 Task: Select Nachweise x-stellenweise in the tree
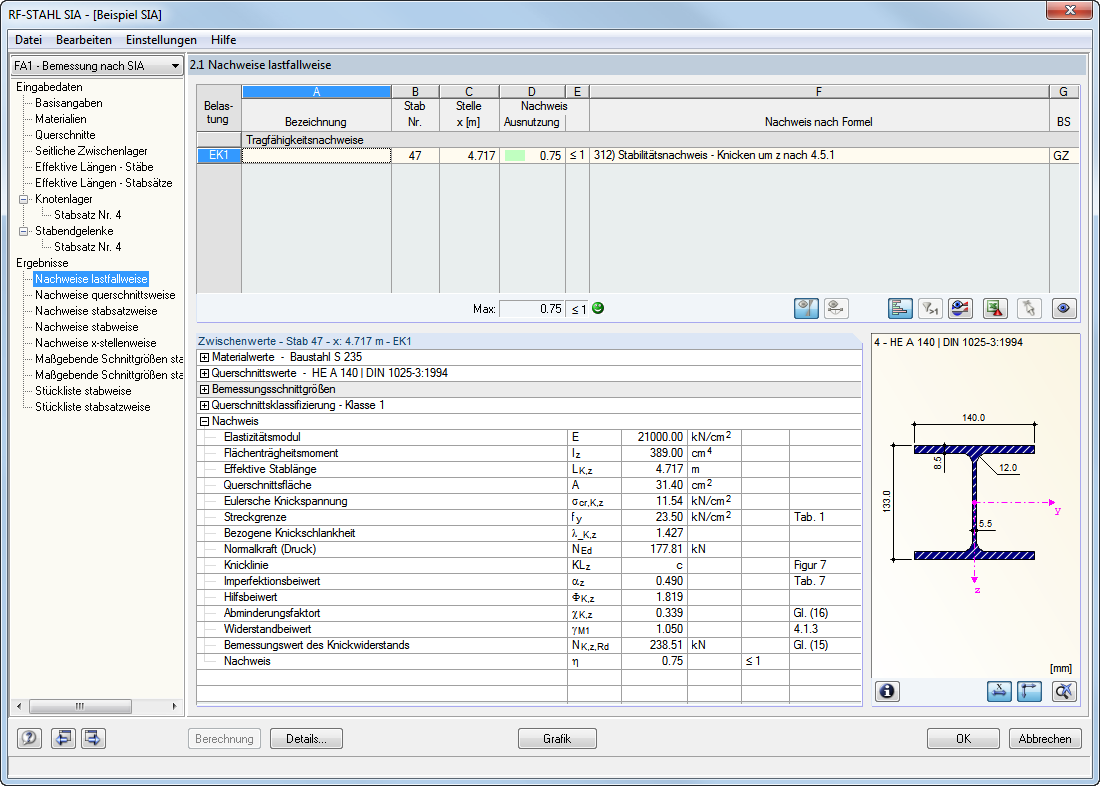95,343
